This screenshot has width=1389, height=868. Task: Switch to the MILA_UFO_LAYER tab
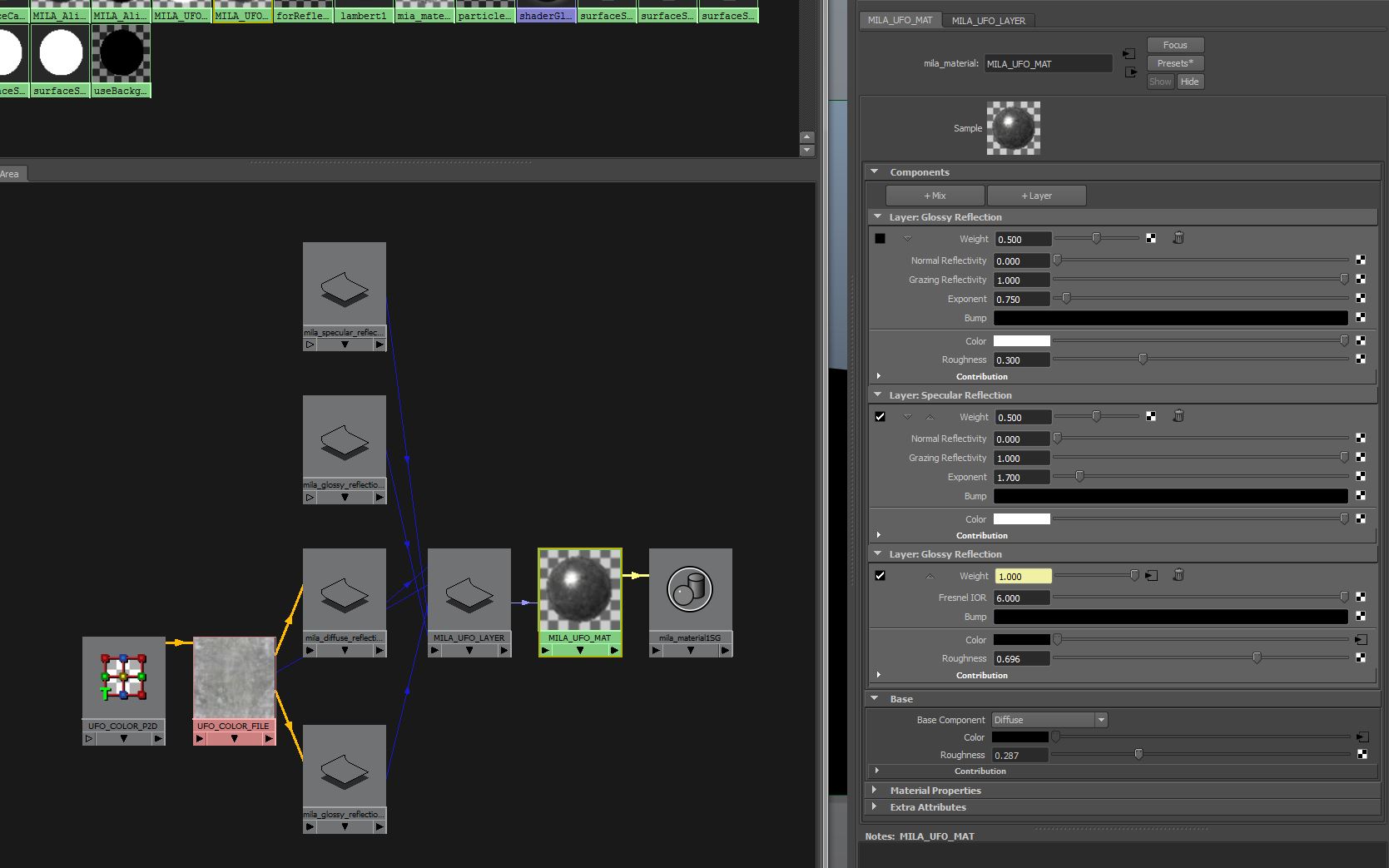click(x=989, y=21)
